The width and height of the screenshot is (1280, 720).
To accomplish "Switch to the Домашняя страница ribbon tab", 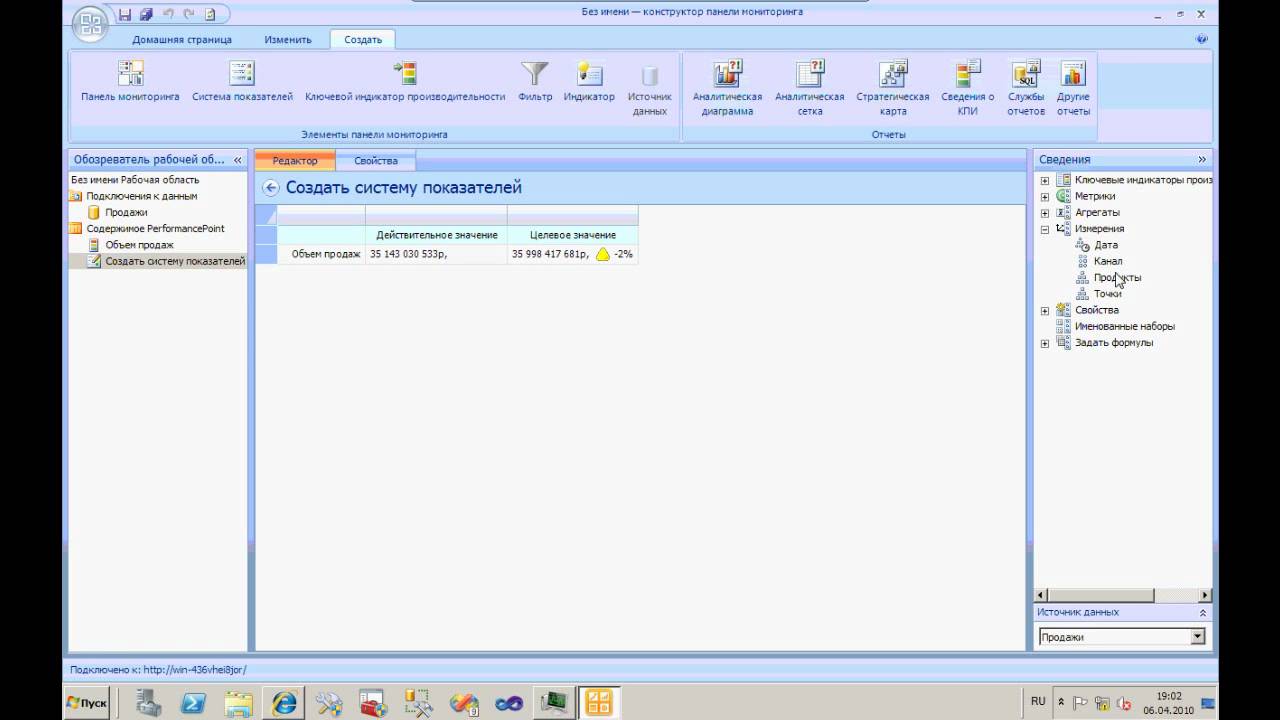I will click(x=182, y=40).
